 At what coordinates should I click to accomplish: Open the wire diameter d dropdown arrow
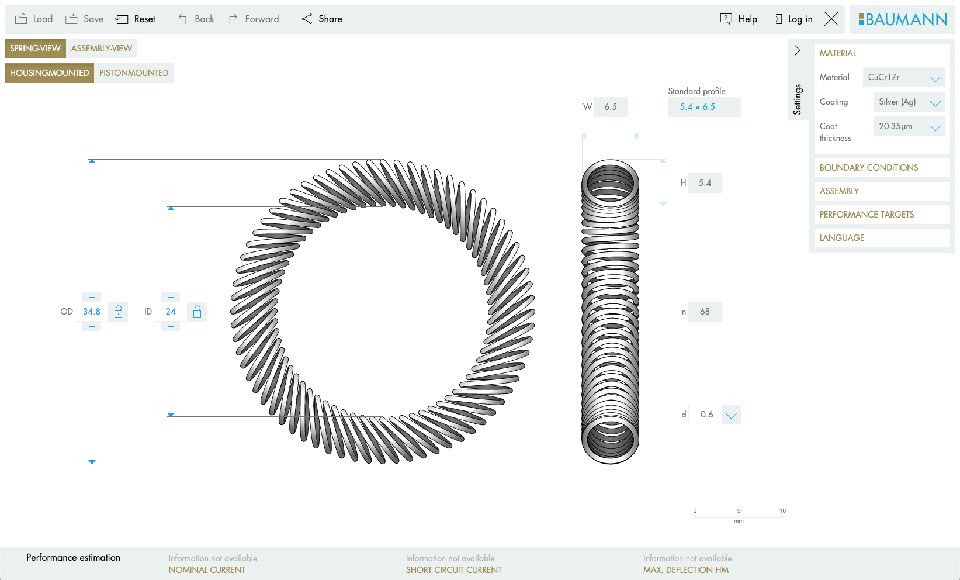(731, 415)
